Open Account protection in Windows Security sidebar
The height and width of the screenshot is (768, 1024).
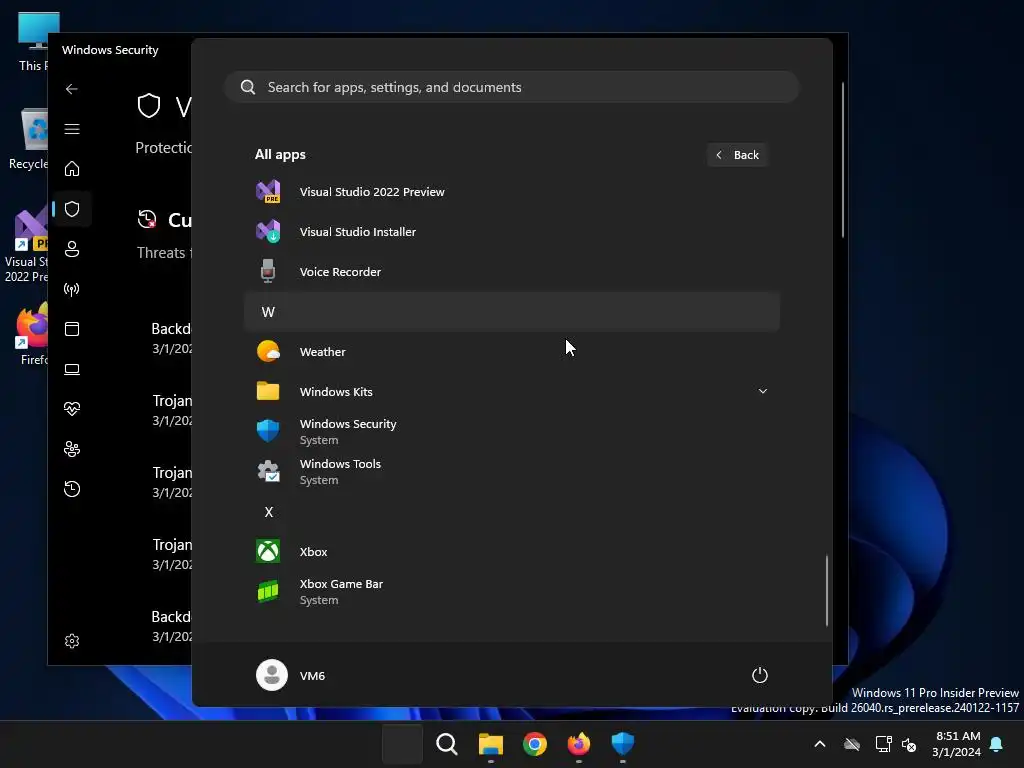coord(72,249)
